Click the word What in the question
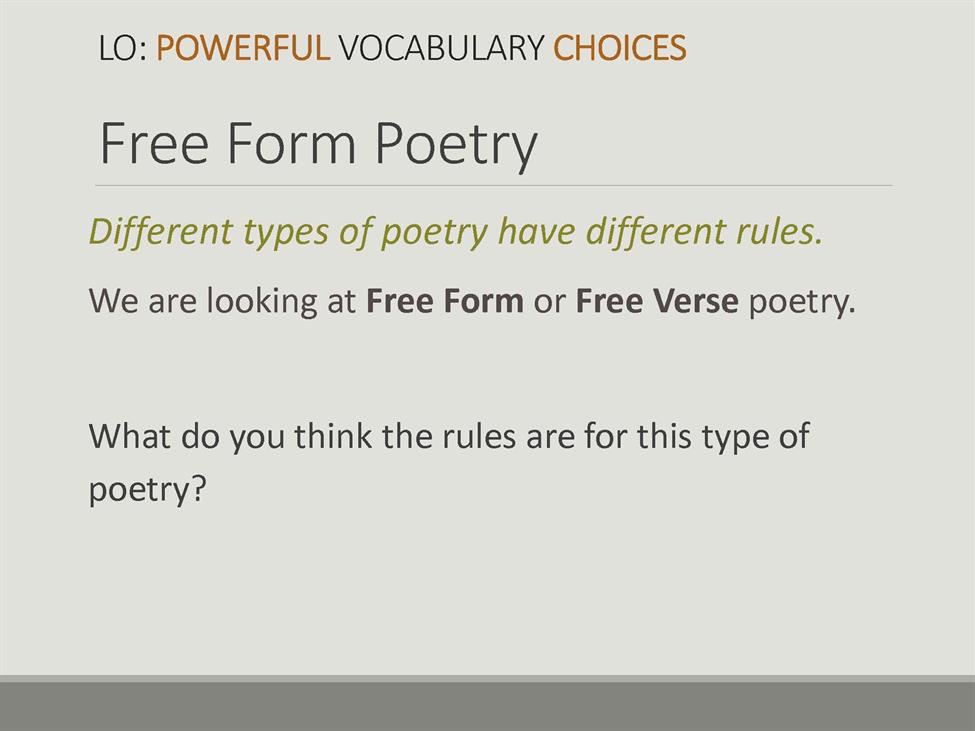Image resolution: width=975 pixels, height=731 pixels. 130,435
